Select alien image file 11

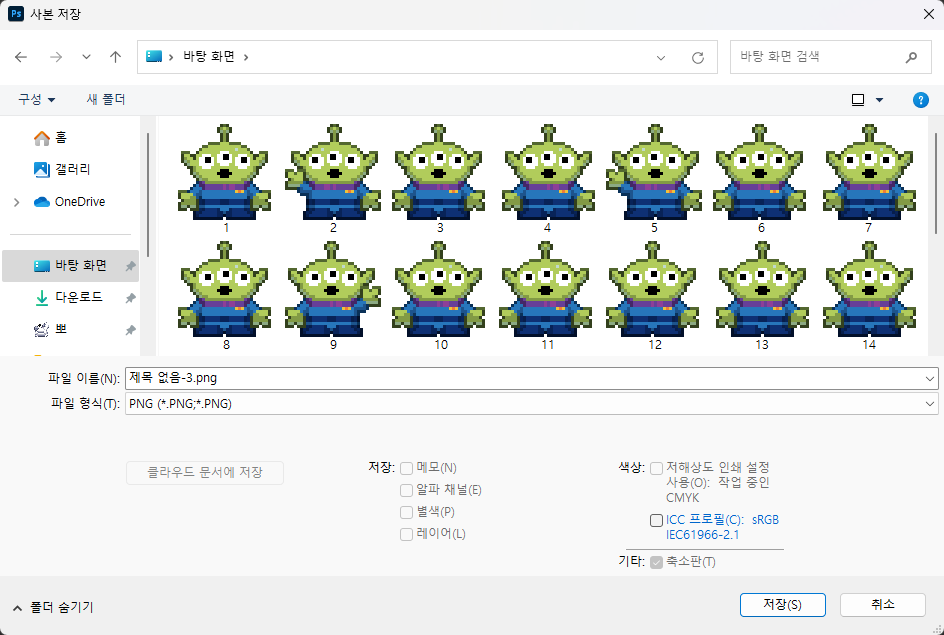[x=547, y=296]
